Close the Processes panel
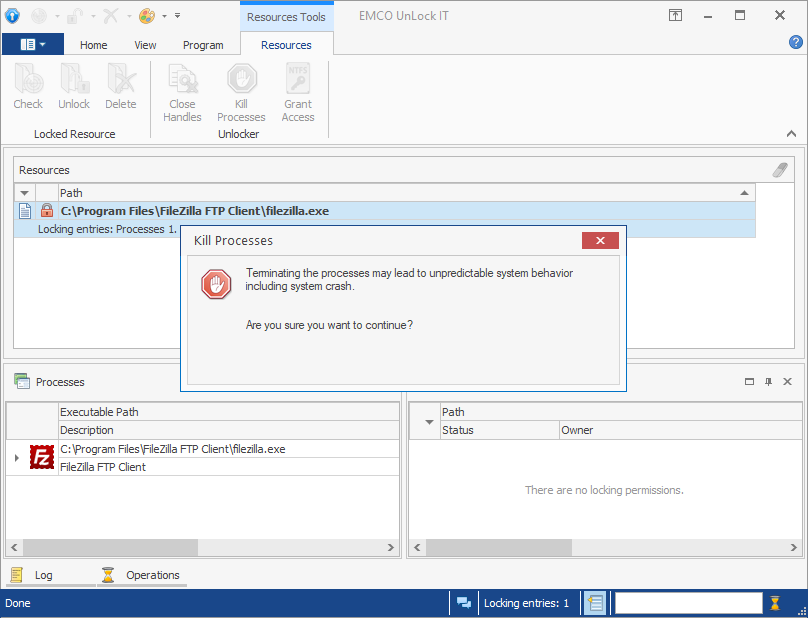This screenshot has height=618, width=808. point(787,381)
